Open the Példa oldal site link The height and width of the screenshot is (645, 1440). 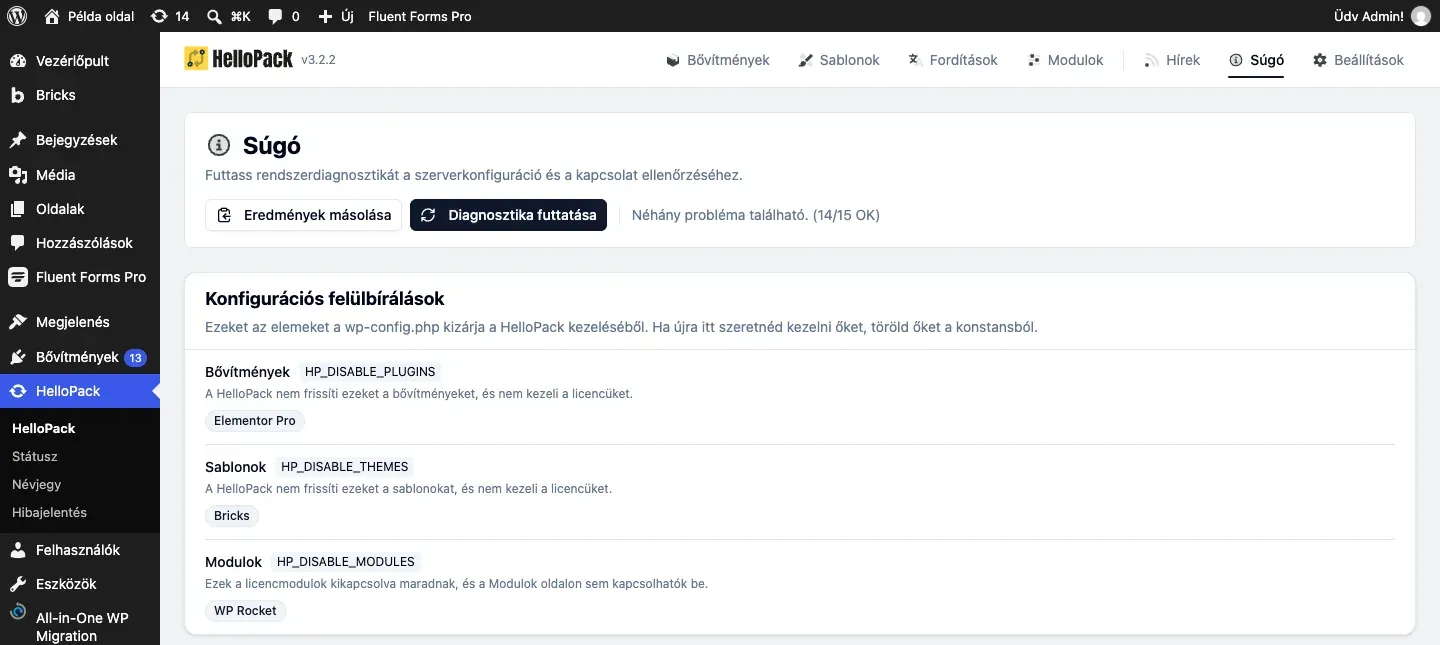pyautogui.click(x=89, y=16)
